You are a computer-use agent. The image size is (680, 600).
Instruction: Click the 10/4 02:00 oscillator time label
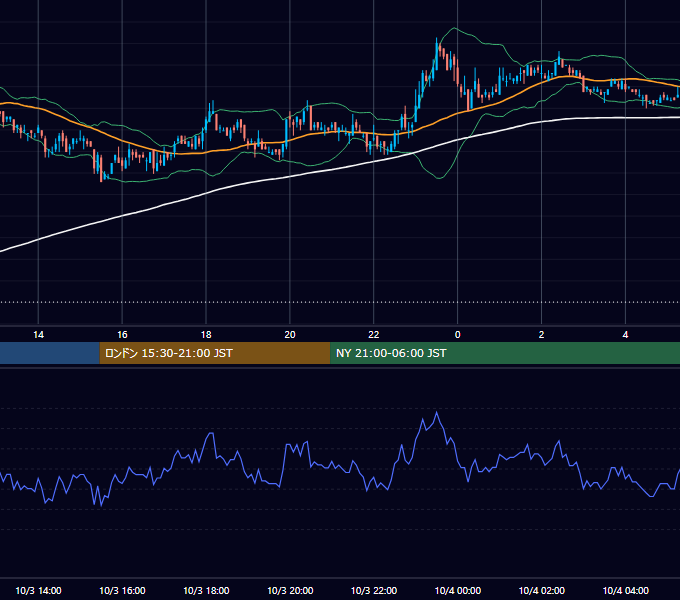pyautogui.click(x=541, y=590)
